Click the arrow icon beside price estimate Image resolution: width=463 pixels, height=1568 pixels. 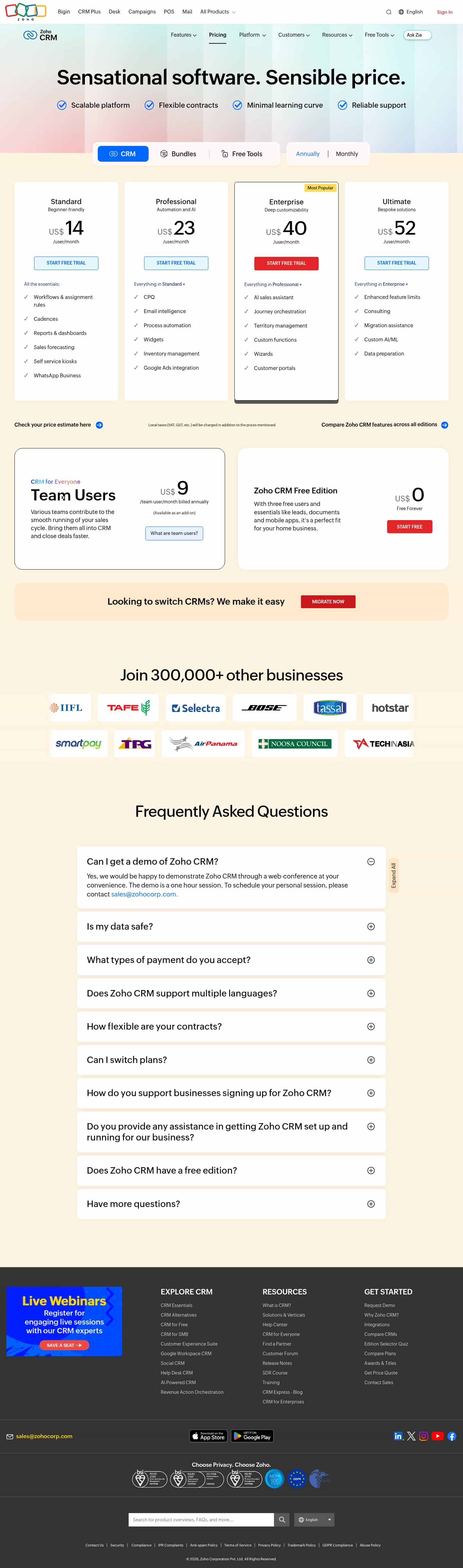point(99,425)
